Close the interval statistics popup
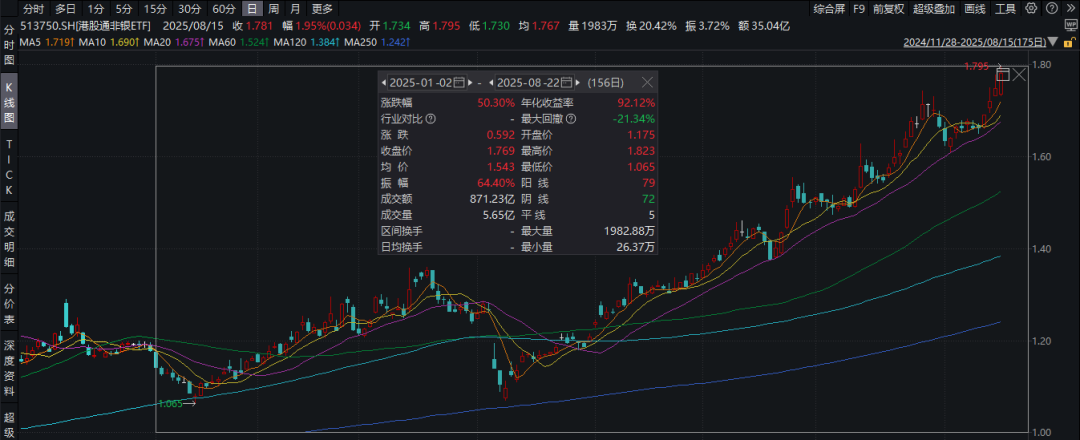The image size is (1080, 440). point(647,83)
